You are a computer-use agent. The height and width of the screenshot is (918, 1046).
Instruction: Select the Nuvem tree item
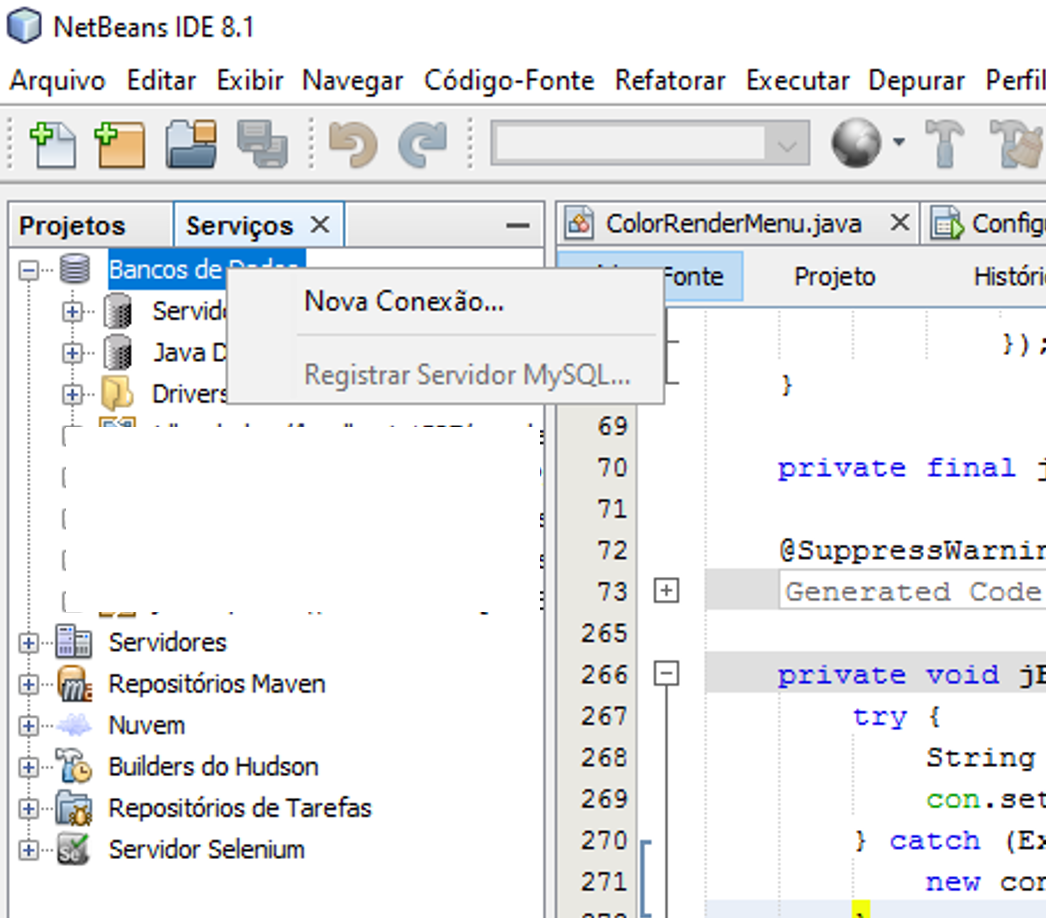(147, 725)
